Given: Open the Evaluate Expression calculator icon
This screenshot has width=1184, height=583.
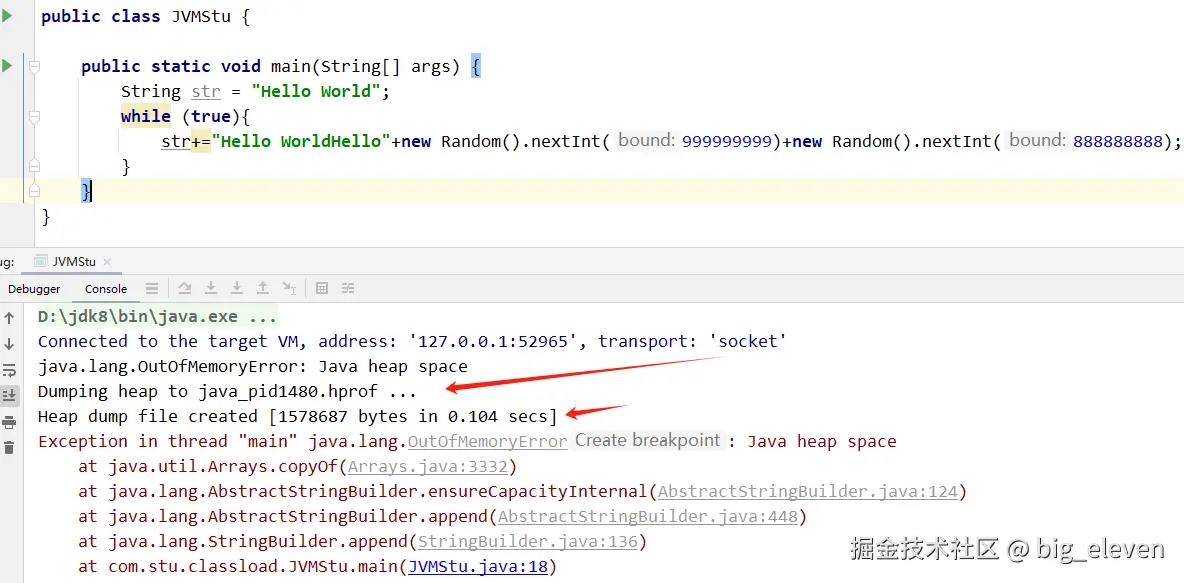Looking at the screenshot, I should pyautogui.click(x=322, y=288).
